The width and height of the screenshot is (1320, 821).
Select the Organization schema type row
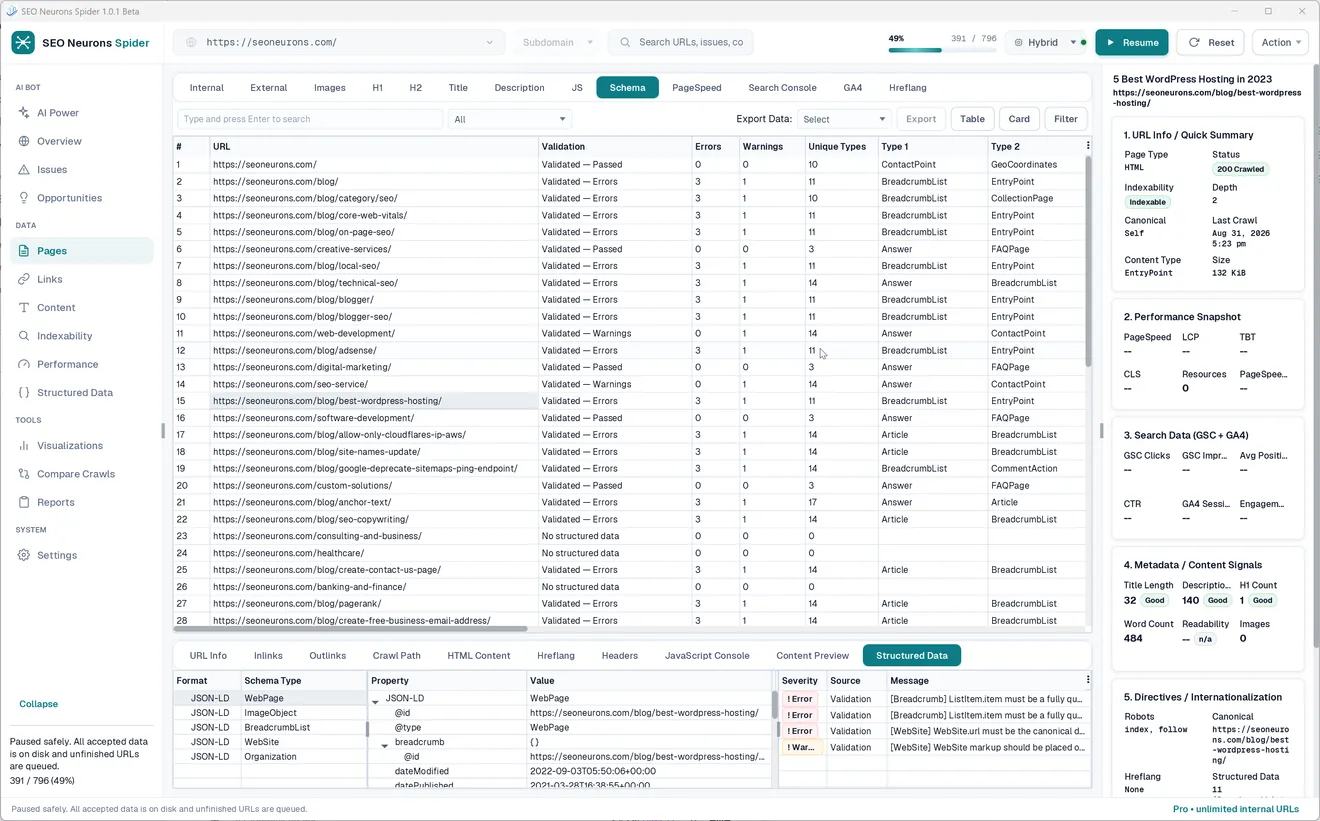[x=271, y=757]
